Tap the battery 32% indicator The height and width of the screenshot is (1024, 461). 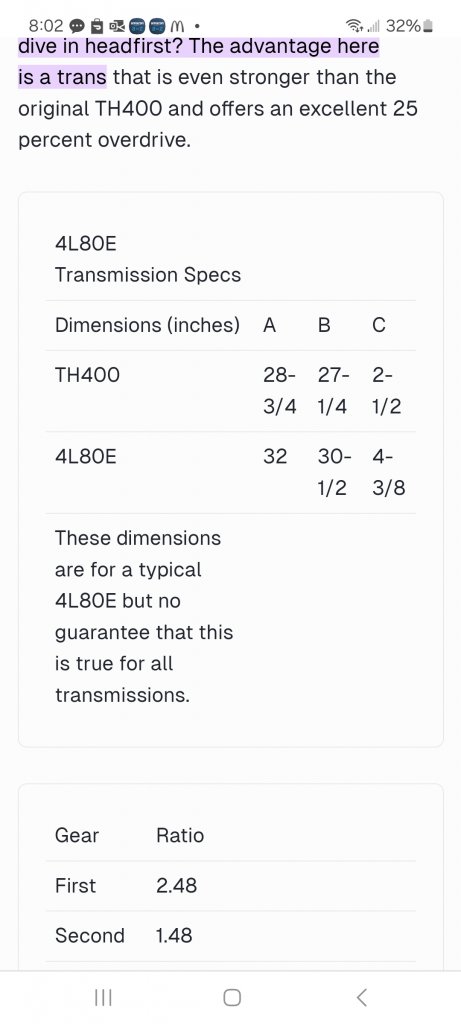click(410, 27)
